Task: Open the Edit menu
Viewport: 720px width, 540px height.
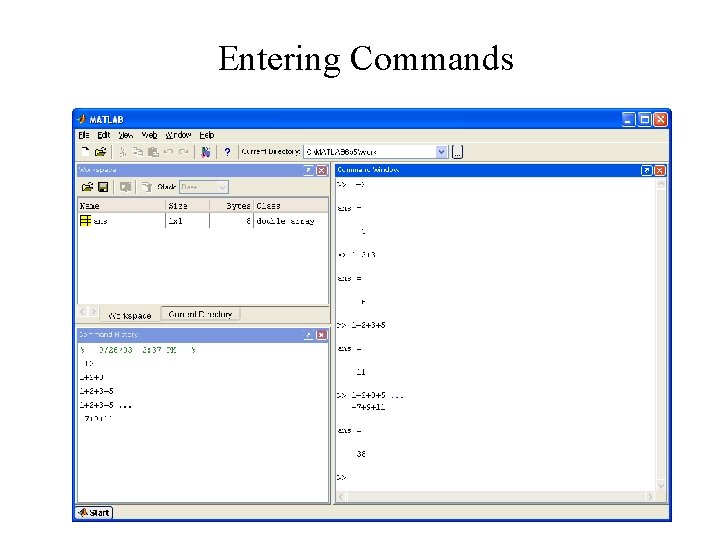Action: pos(103,135)
